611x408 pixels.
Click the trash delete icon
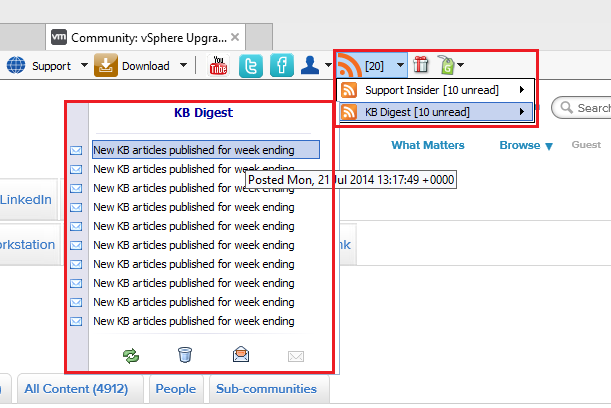pyautogui.click(x=185, y=355)
